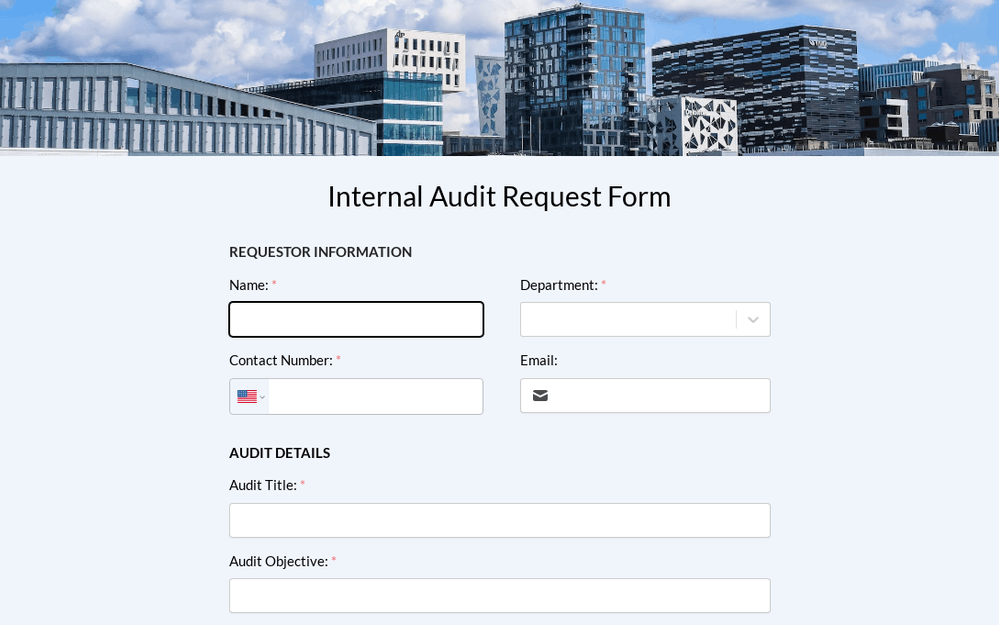999x625 pixels.
Task: Click the Internal Audit Request Form heading
Action: click(499, 196)
